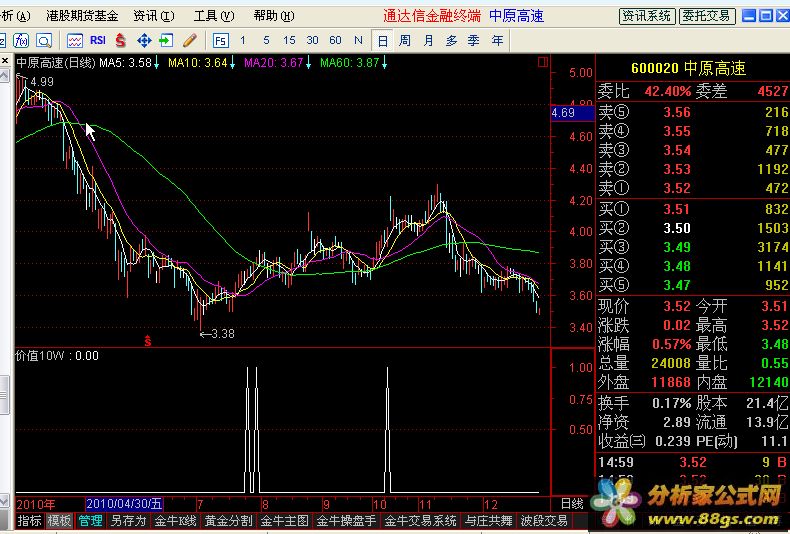Select the 年 yearly period
This screenshot has width=790, height=534.
[497, 40]
